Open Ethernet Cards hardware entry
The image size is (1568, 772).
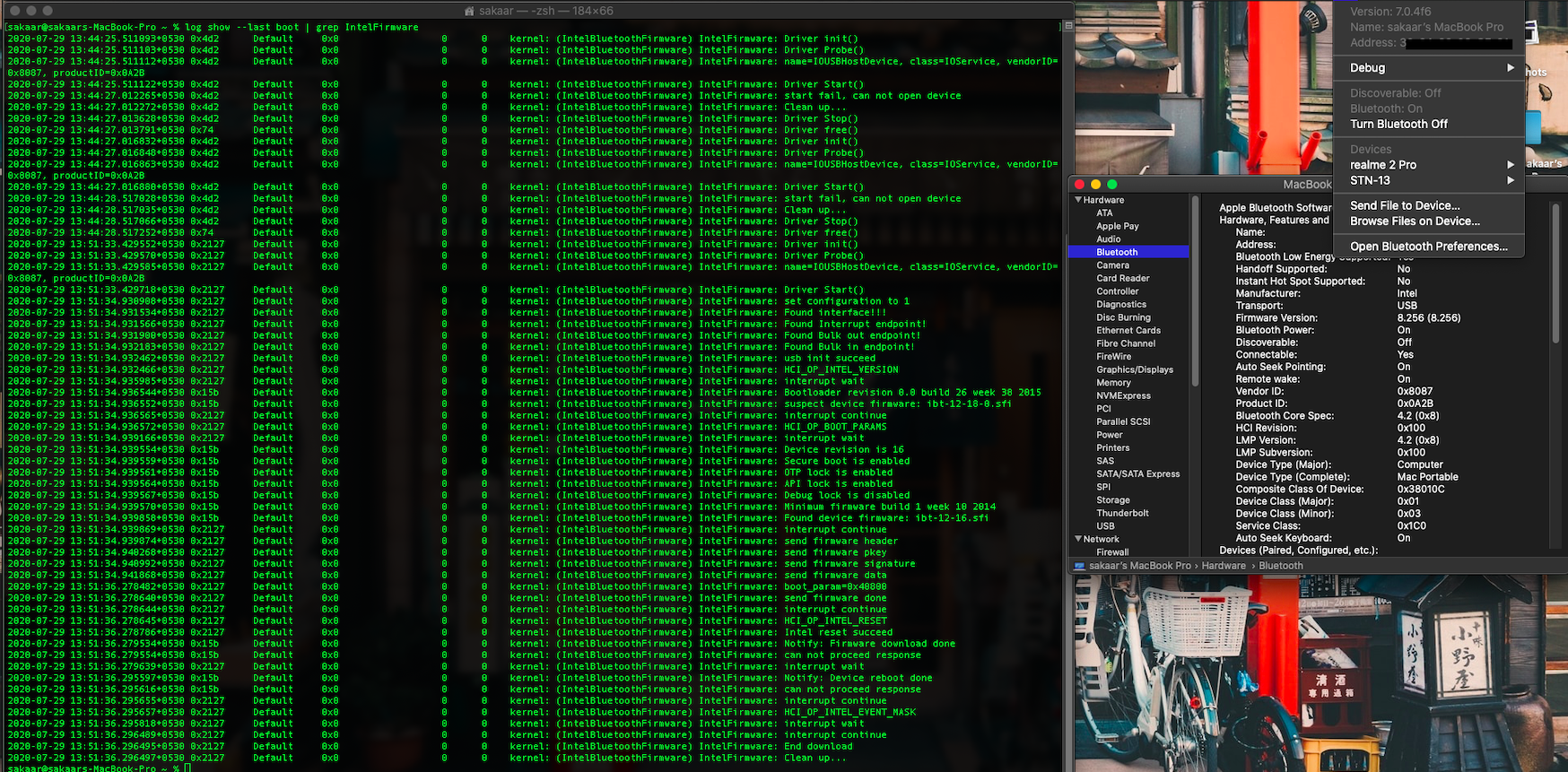pyautogui.click(x=1129, y=330)
